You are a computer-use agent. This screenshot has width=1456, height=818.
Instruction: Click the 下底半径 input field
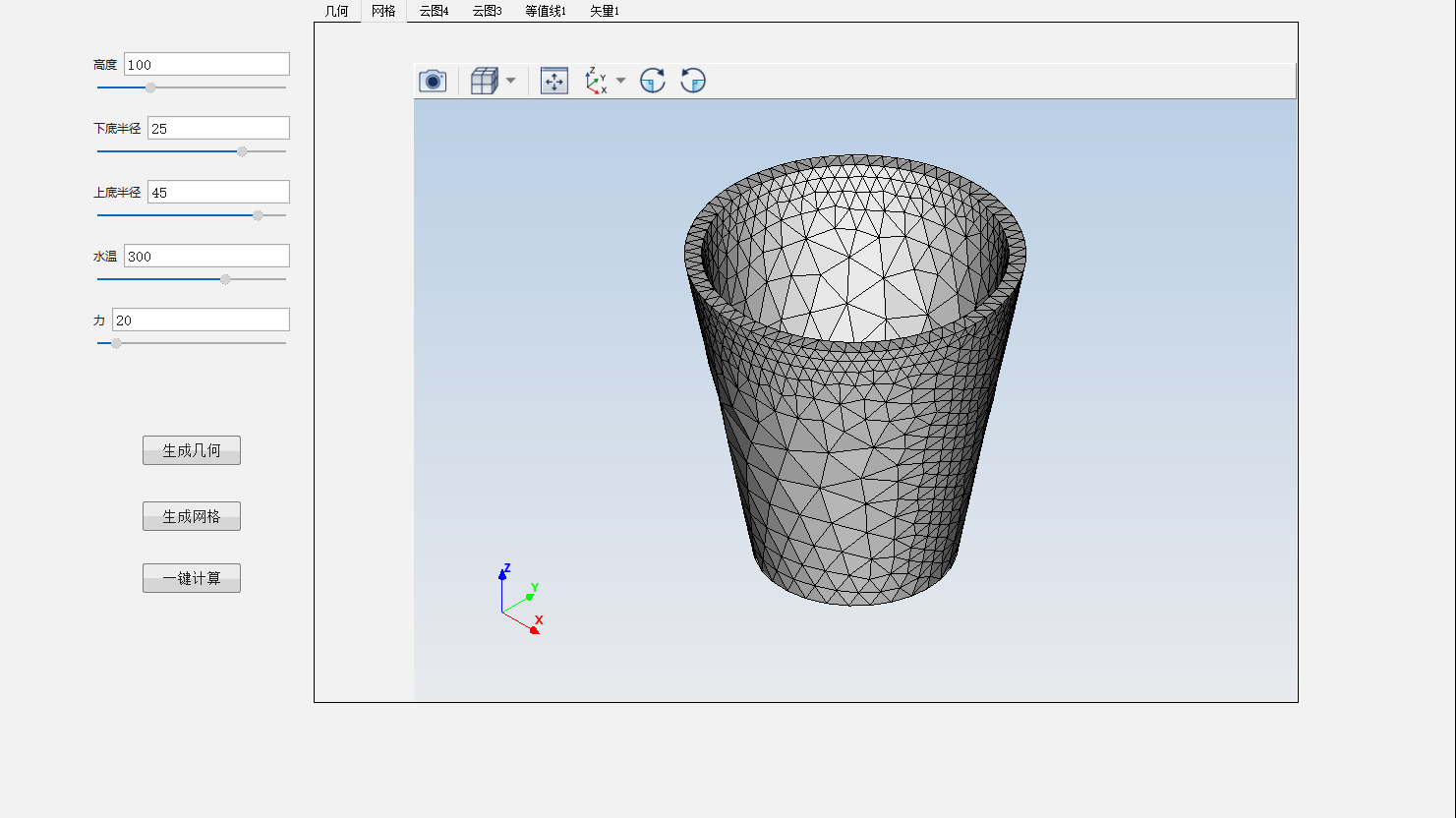(218, 128)
